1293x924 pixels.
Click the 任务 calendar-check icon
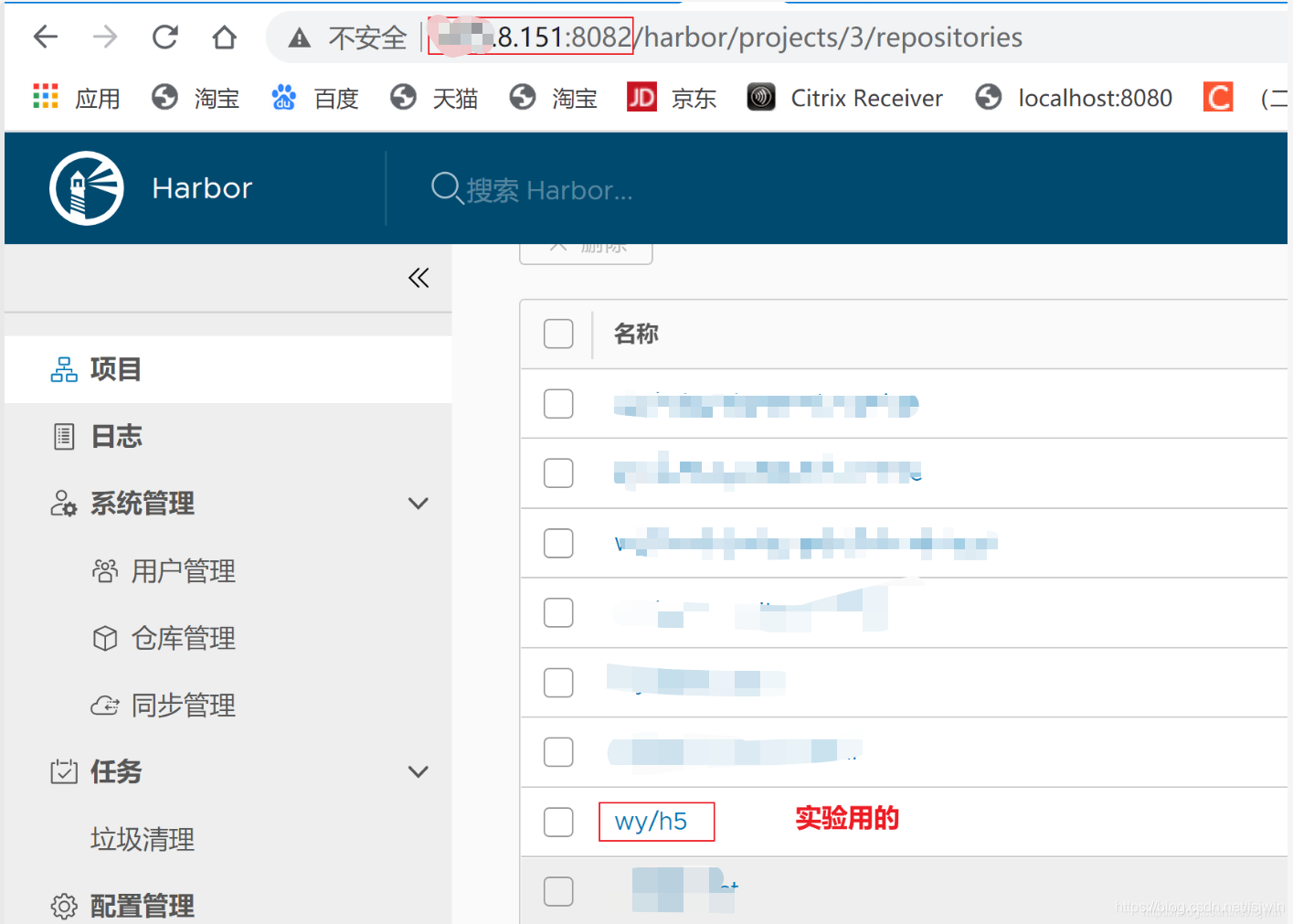tap(64, 772)
